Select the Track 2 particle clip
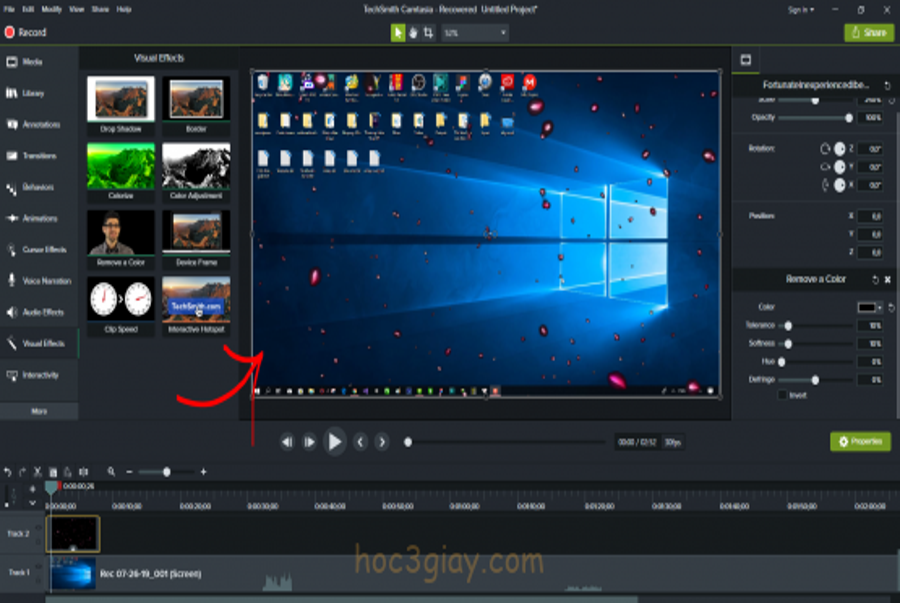 (73, 534)
